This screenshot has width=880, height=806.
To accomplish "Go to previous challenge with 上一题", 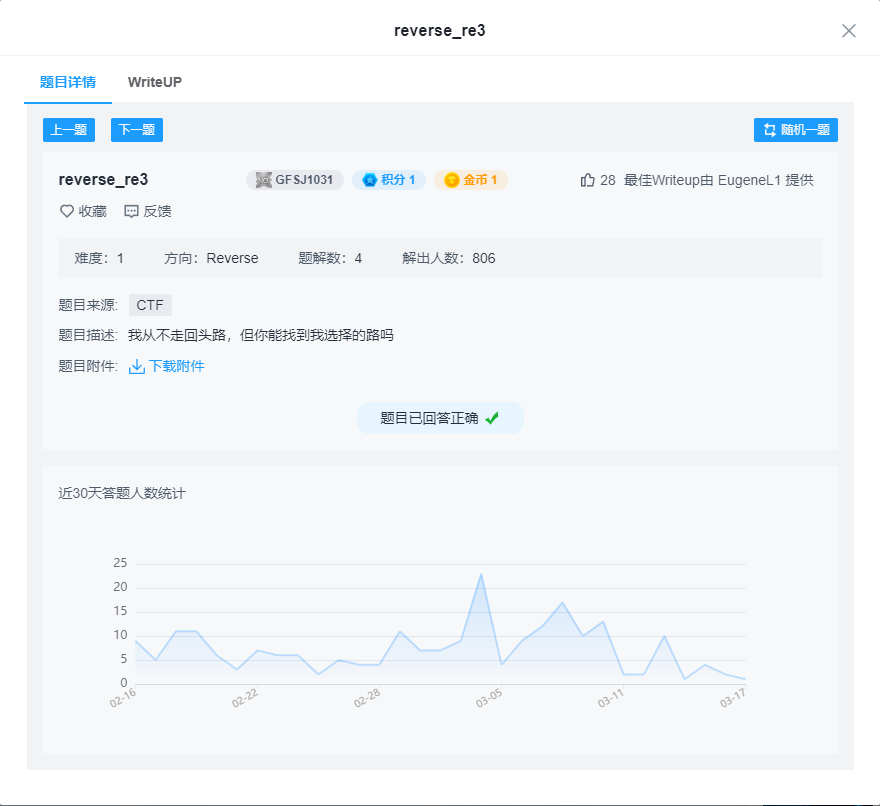I will click(68, 129).
